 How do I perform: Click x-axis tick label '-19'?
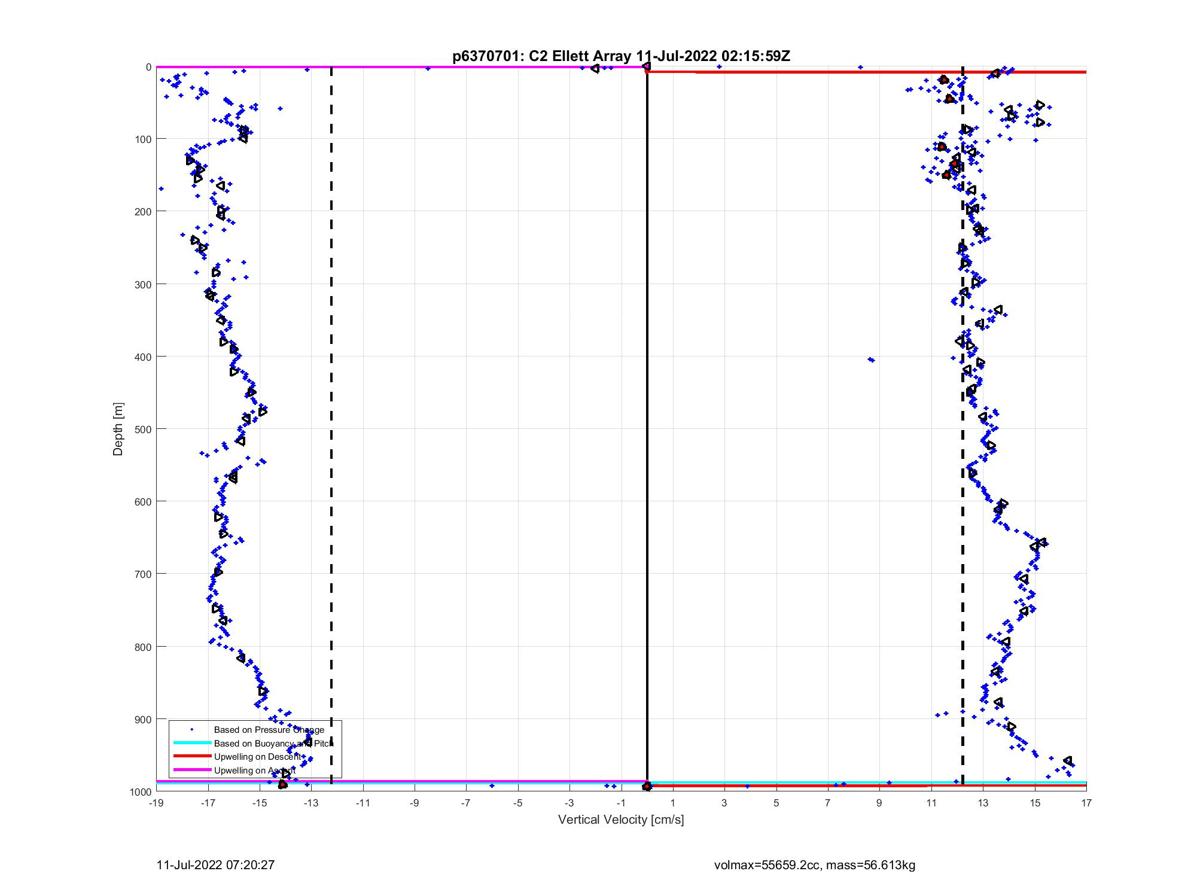pos(155,803)
